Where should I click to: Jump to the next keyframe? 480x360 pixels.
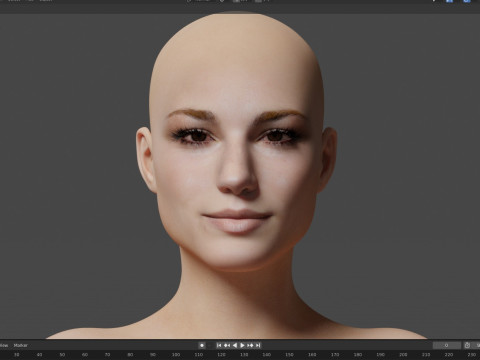point(250,345)
